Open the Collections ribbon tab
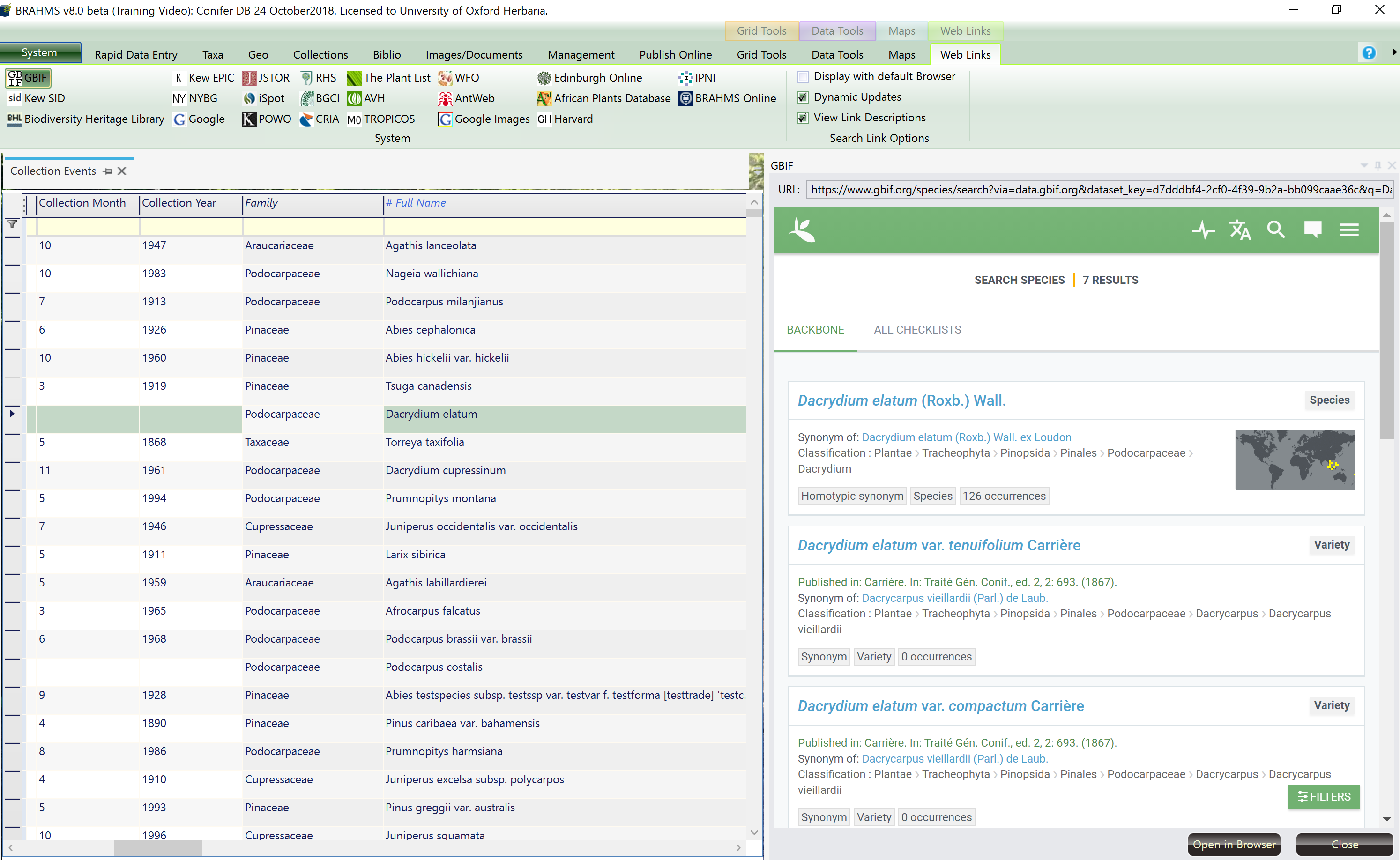This screenshot has width=1400, height=860. [x=320, y=55]
